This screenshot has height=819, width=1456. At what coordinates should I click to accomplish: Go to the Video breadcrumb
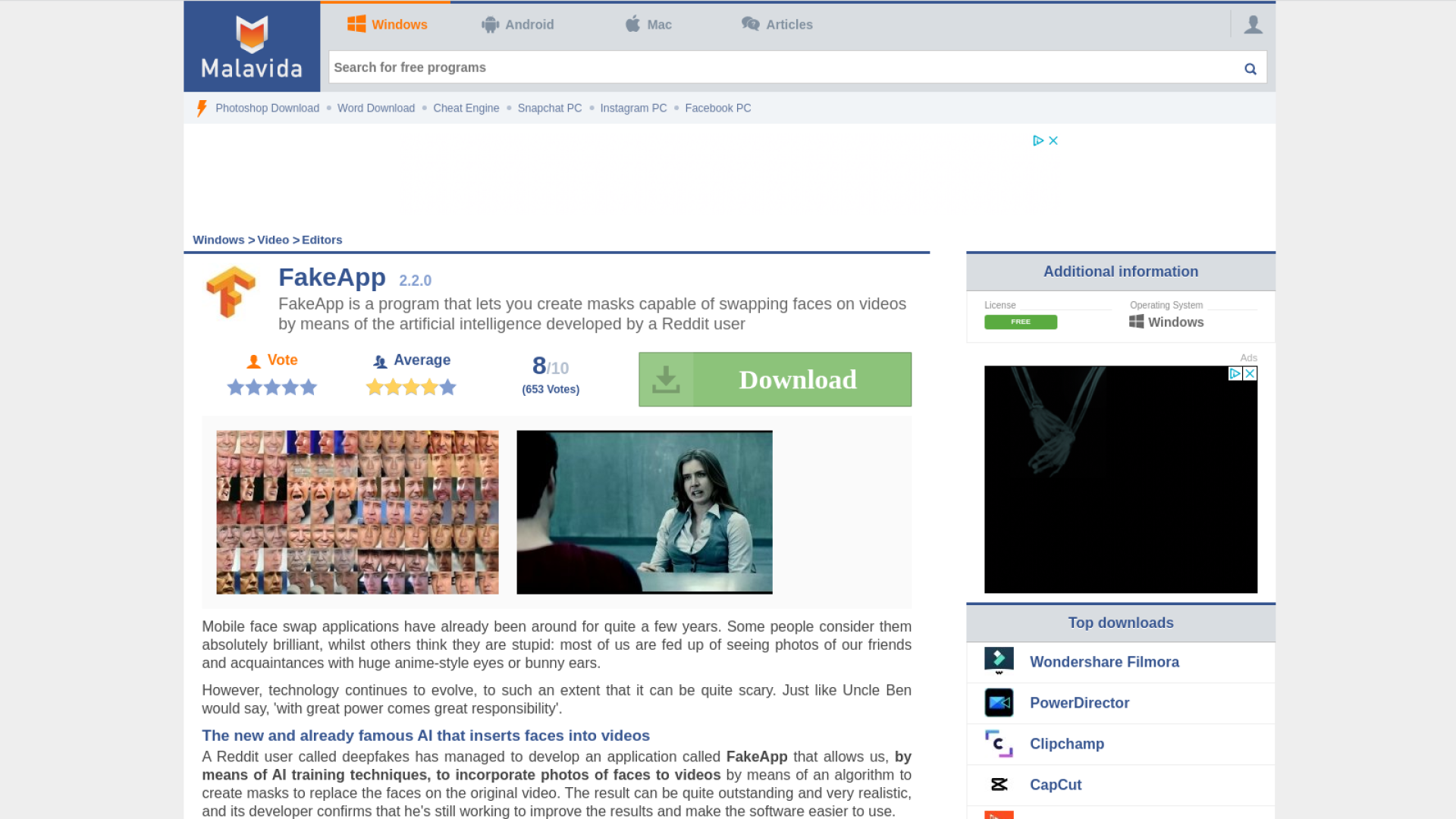tap(273, 240)
